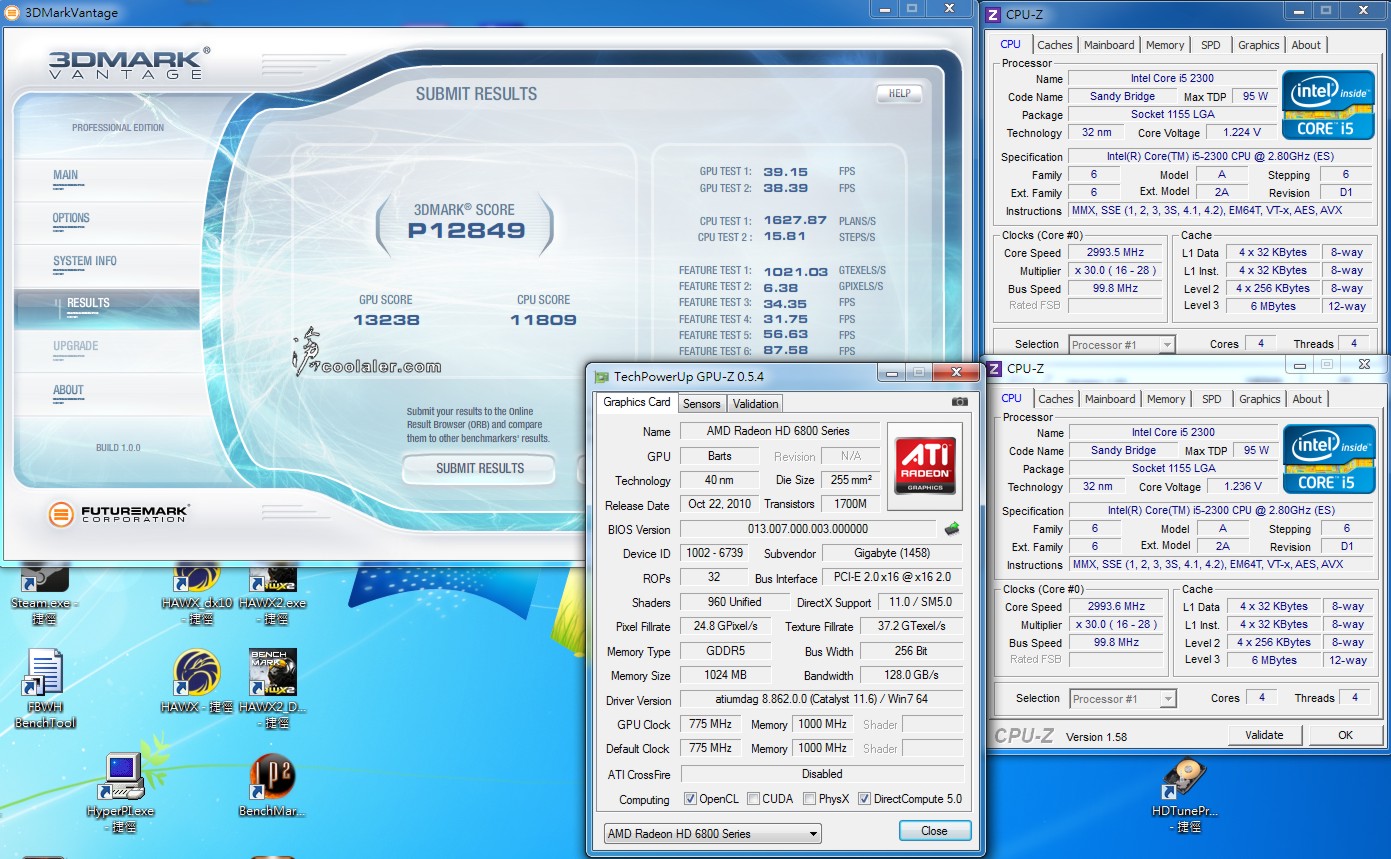The image size is (1391, 859).
Task: Toggle the OpenCL checkbox in GPU-Z
Action: click(x=690, y=799)
